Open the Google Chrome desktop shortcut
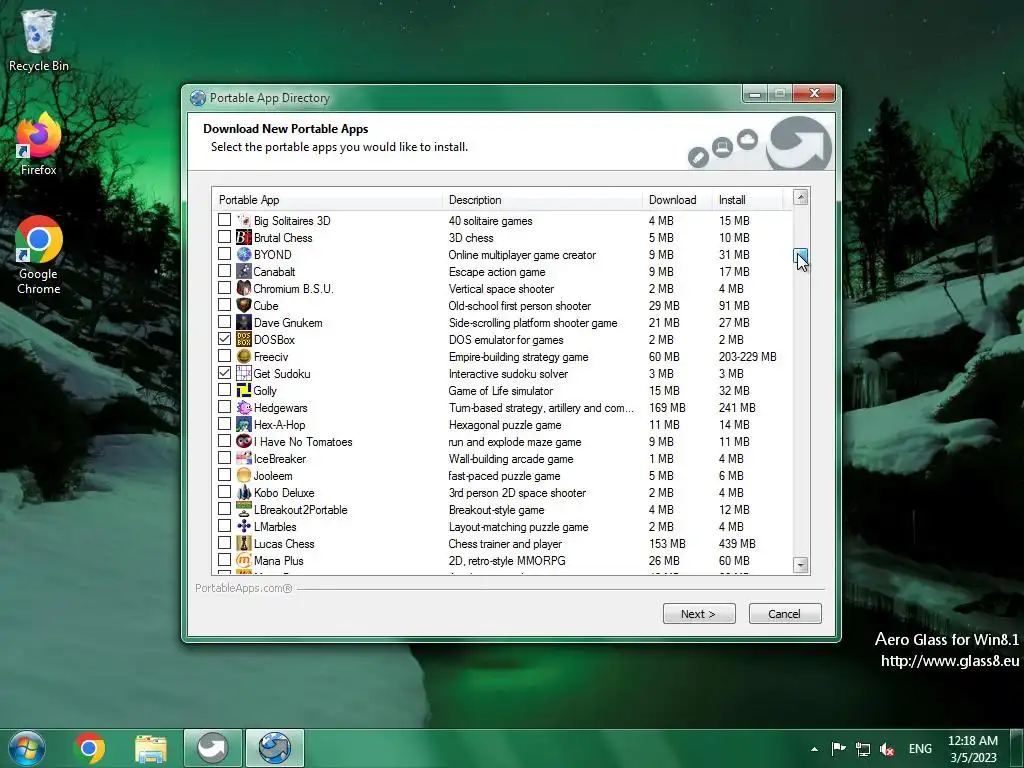The image size is (1024, 768). coord(39,255)
